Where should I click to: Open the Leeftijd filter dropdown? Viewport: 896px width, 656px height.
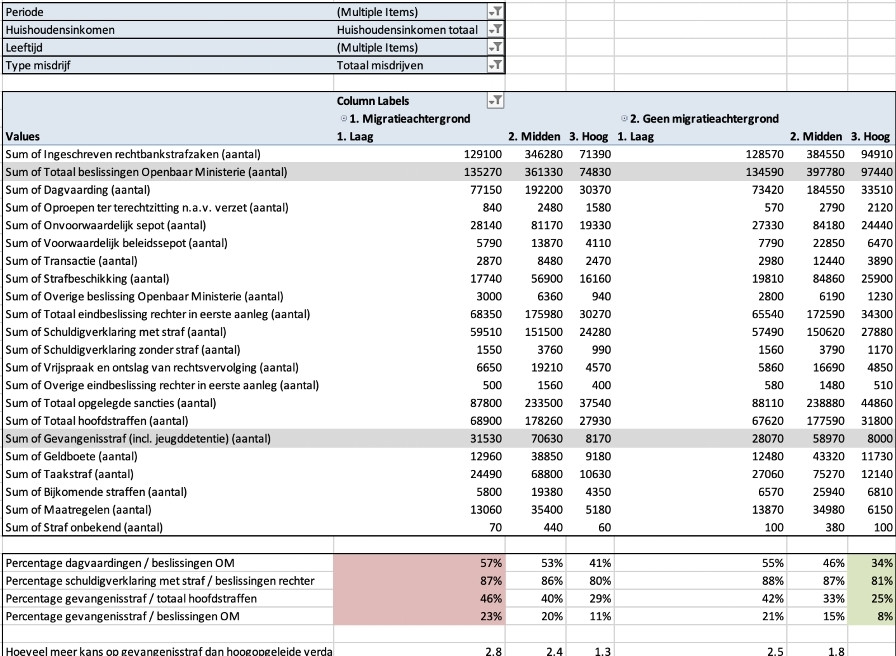point(495,47)
